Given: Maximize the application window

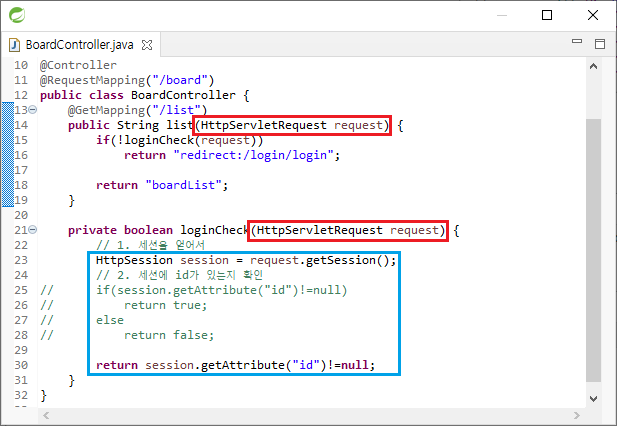Looking at the screenshot, I should 547,15.
